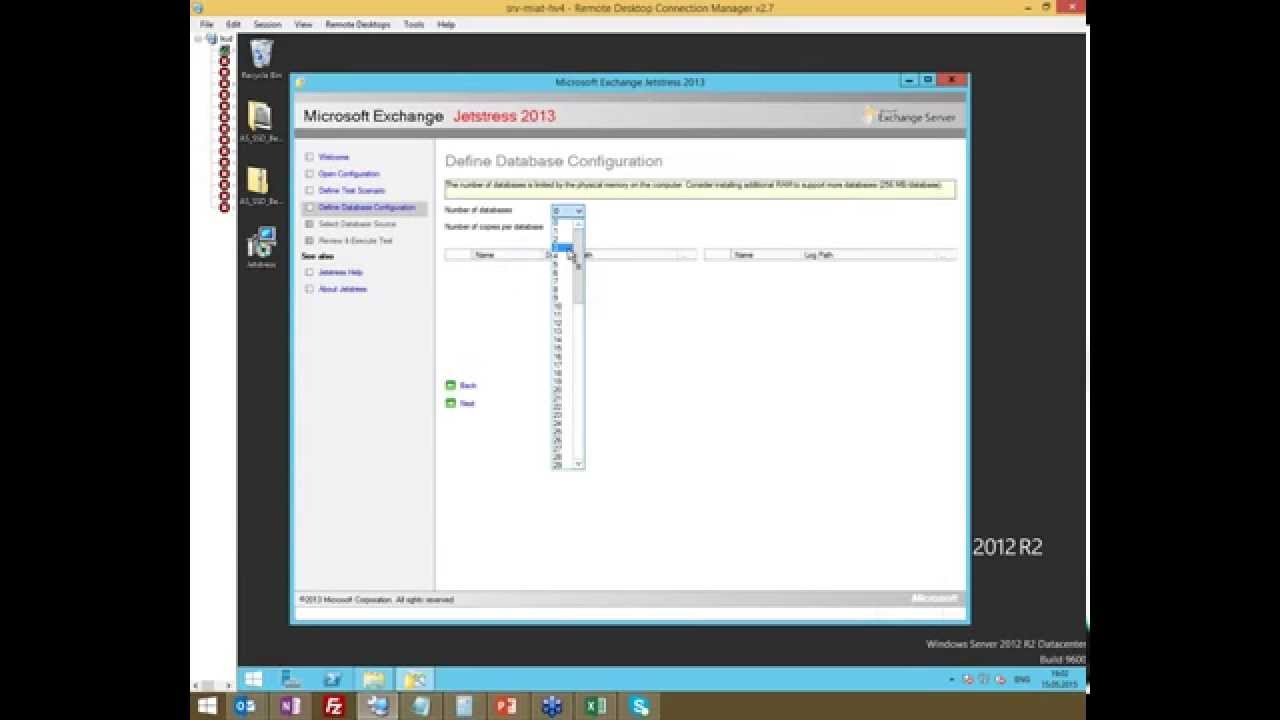Image resolution: width=1280 pixels, height=720 pixels.
Task: Open Server Manager in remote taskbar
Action: tap(292, 679)
